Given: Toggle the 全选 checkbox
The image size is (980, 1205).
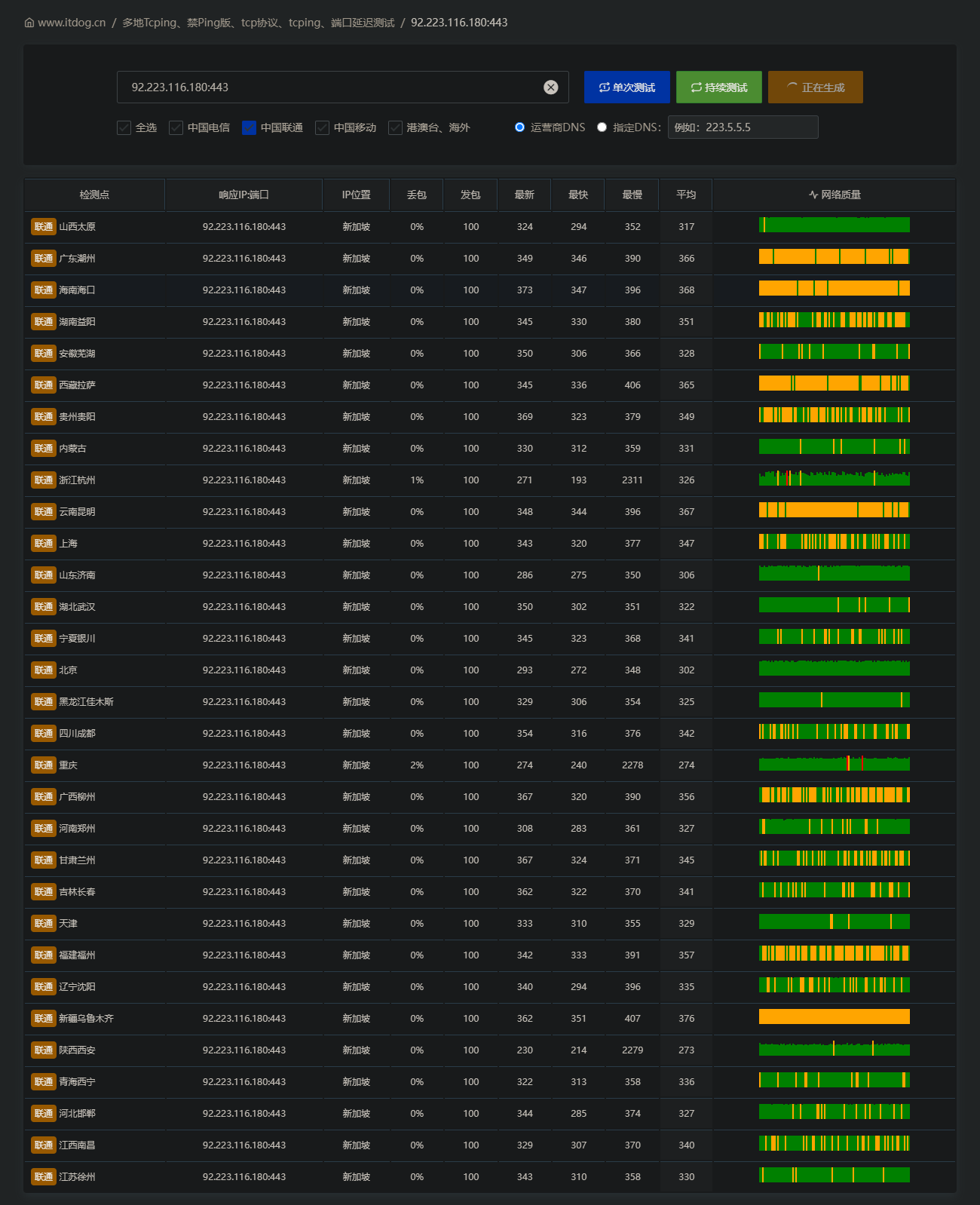Looking at the screenshot, I should [124, 127].
